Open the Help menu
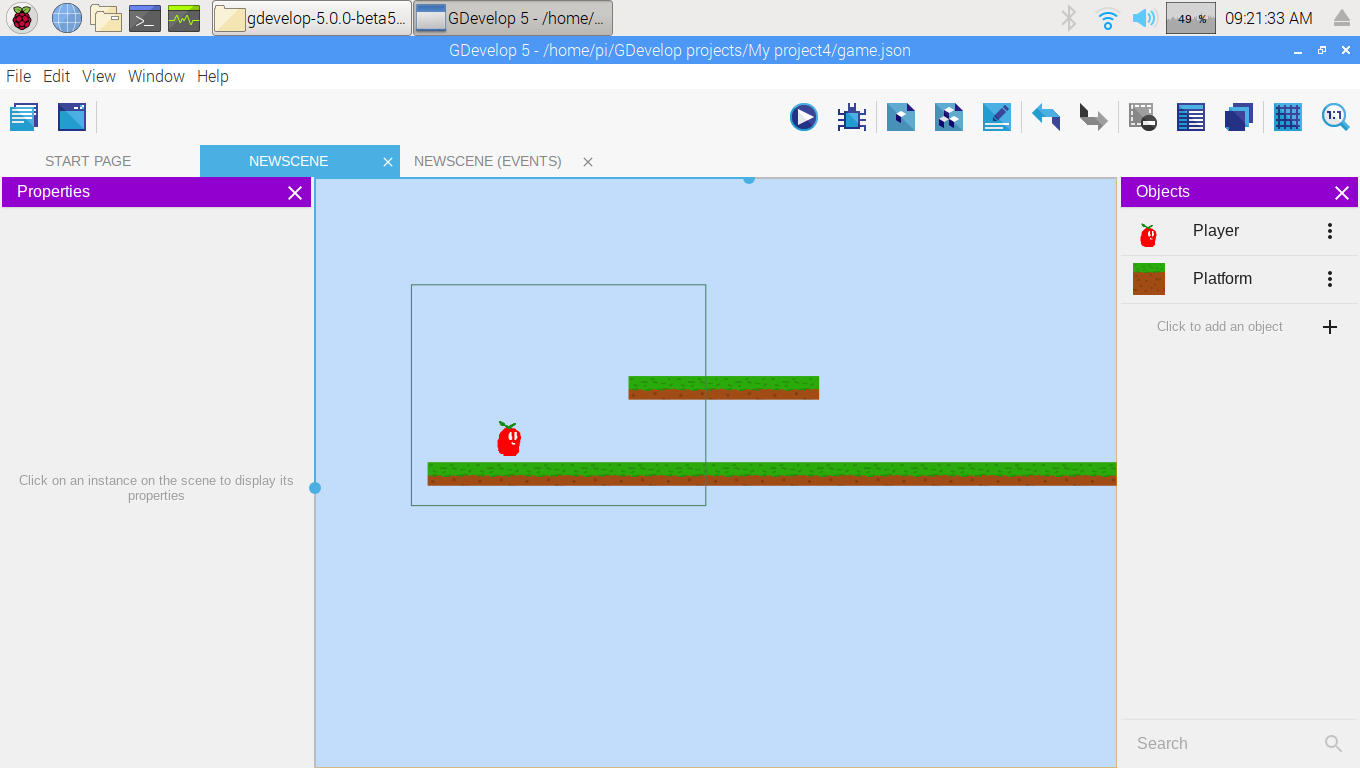1360x768 pixels. pos(213,76)
